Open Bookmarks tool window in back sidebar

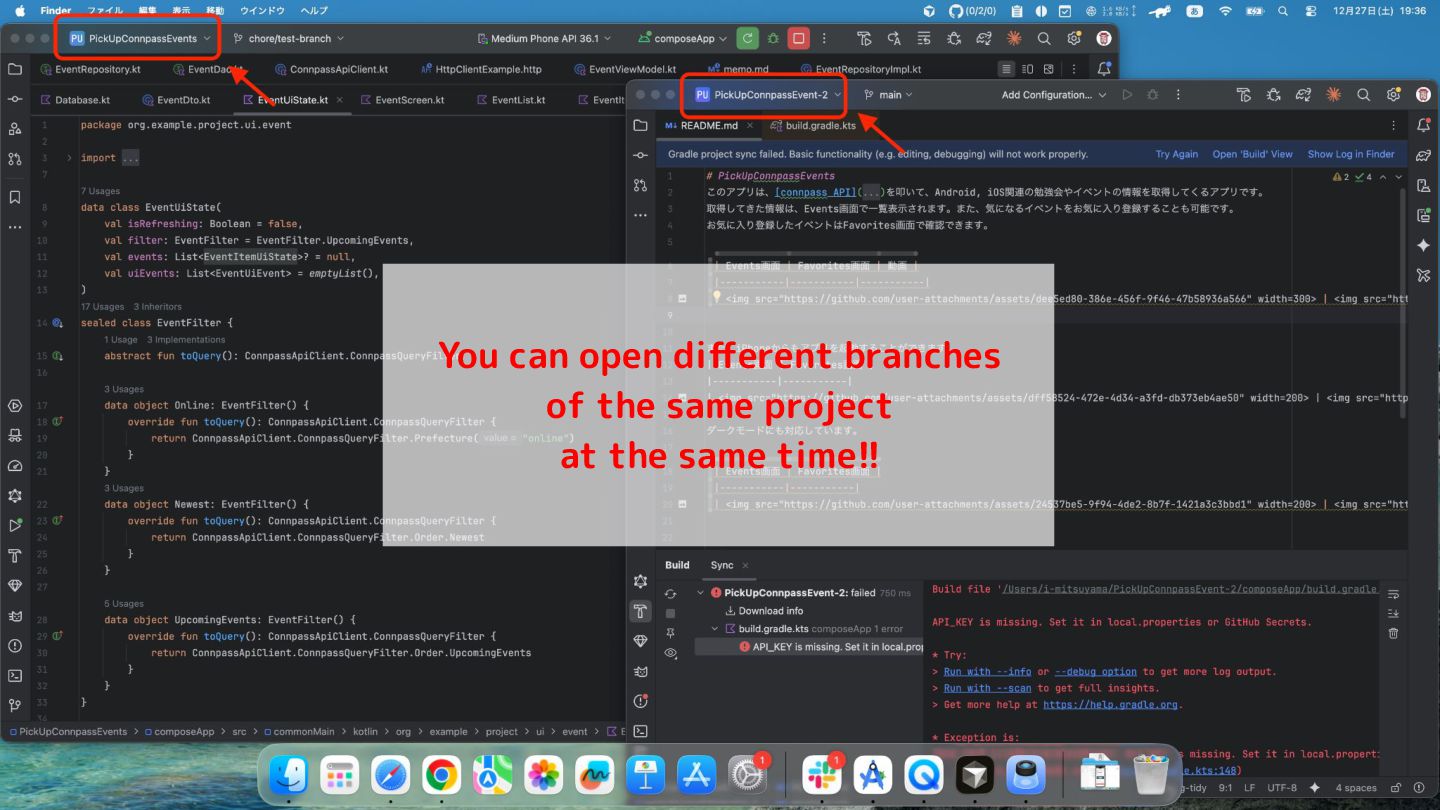click(14, 197)
